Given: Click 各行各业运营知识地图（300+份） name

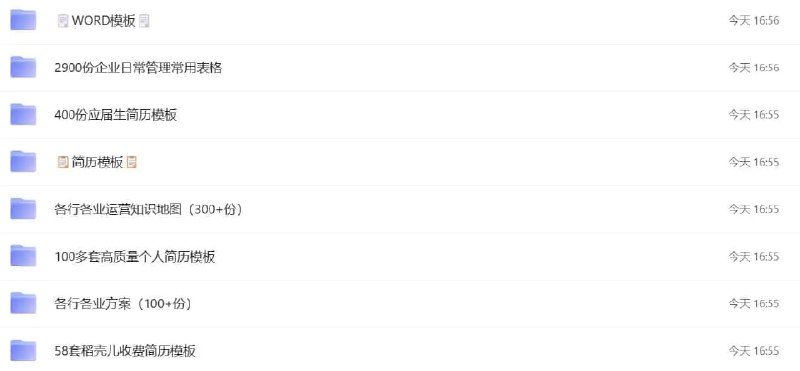Looking at the screenshot, I should point(148,209).
